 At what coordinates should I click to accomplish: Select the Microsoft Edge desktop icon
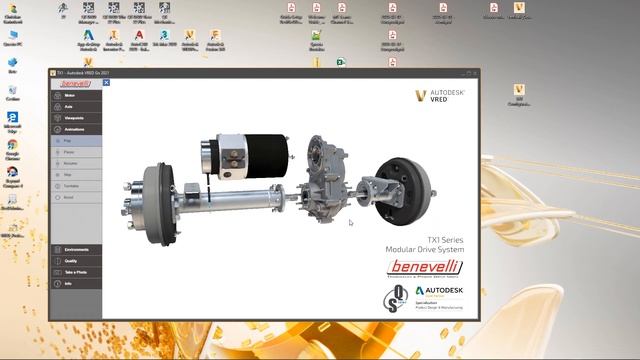tap(13, 122)
